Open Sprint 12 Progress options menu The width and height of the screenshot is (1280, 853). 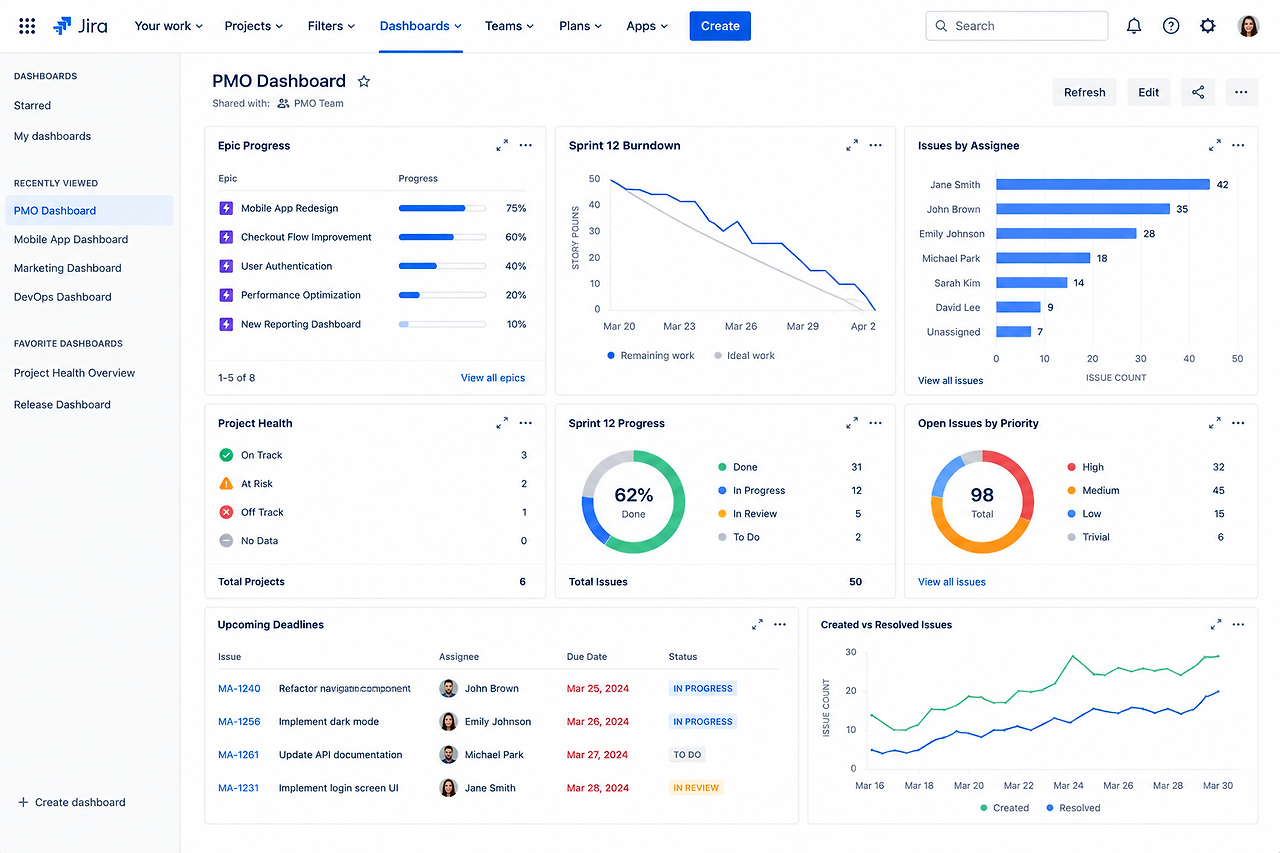(x=876, y=424)
